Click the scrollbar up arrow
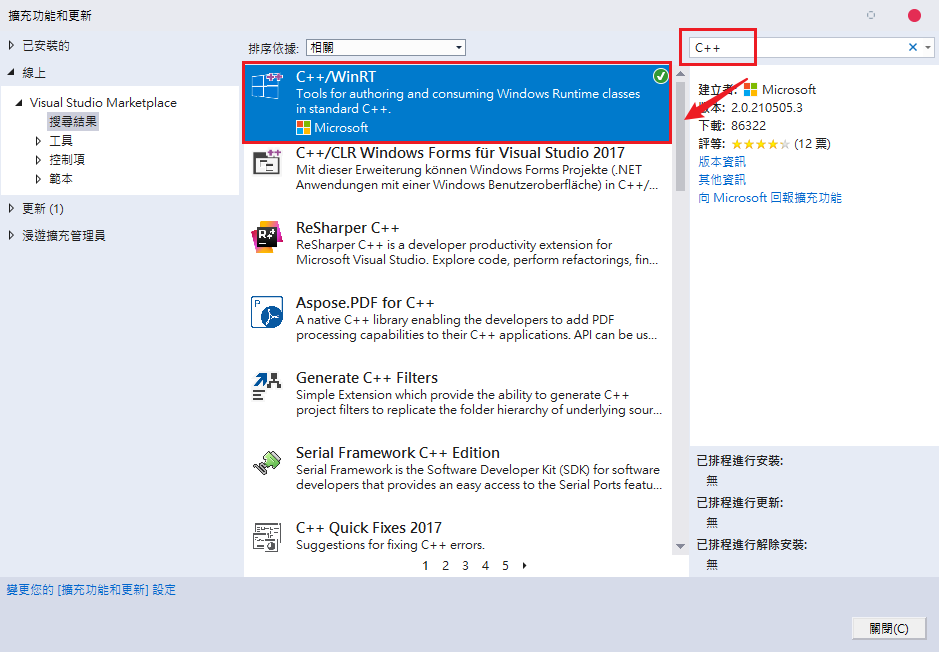Screen dimensions: 939x652 [680, 74]
